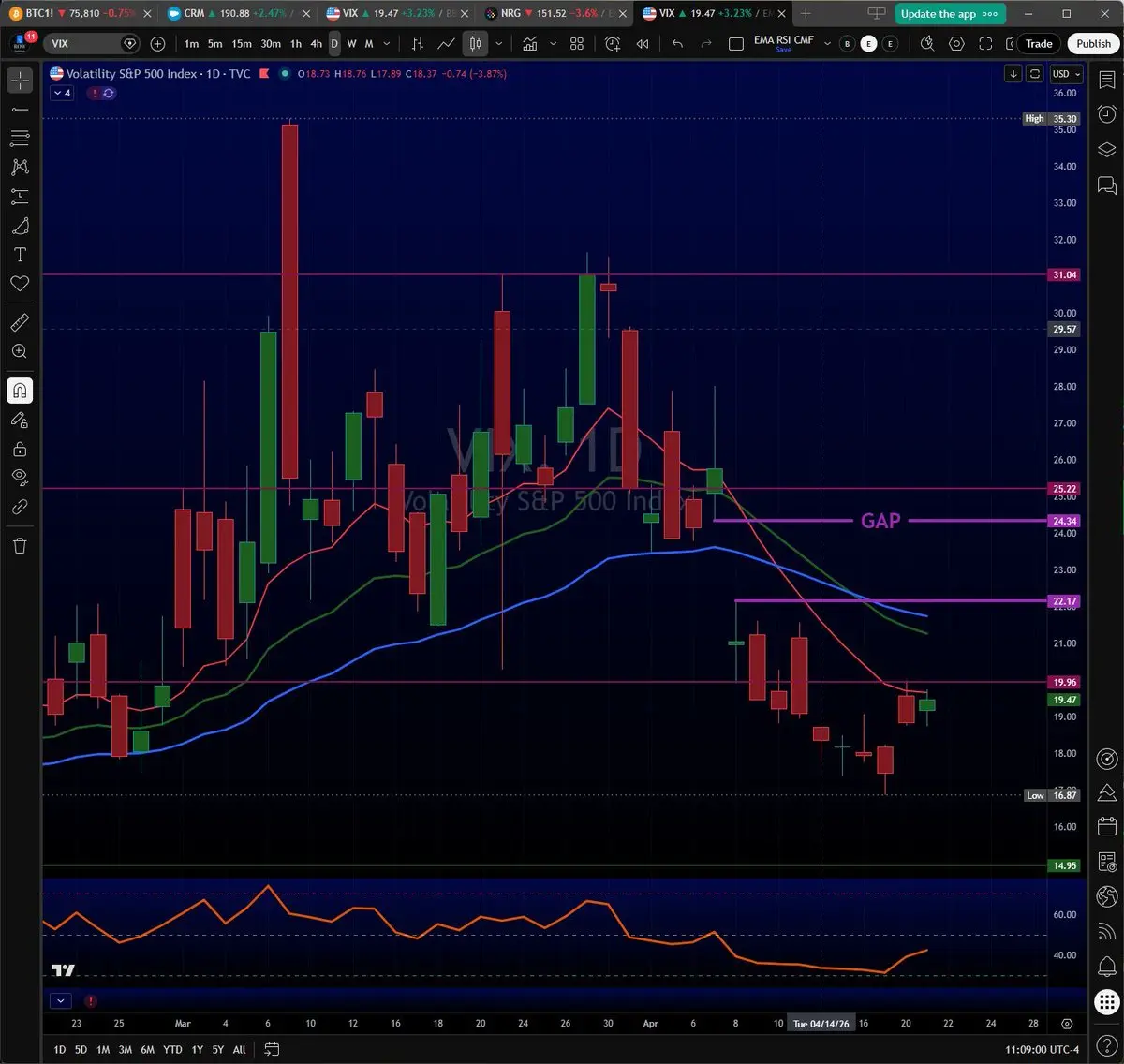This screenshot has height=1064, width=1124.
Task: Open the Watchlist panel icon
Action: (x=1107, y=81)
